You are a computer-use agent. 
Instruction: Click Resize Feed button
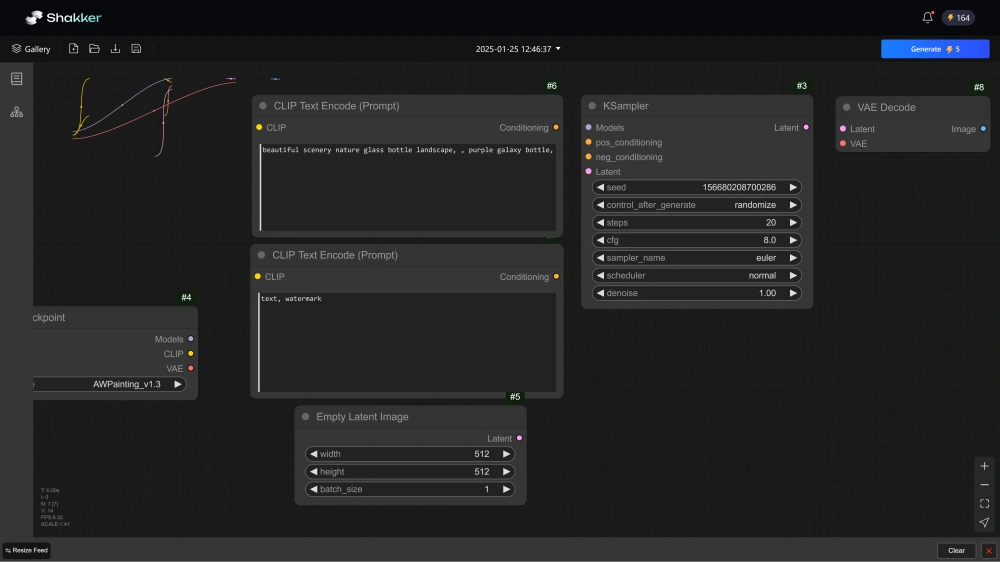pyautogui.click(x=27, y=551)
